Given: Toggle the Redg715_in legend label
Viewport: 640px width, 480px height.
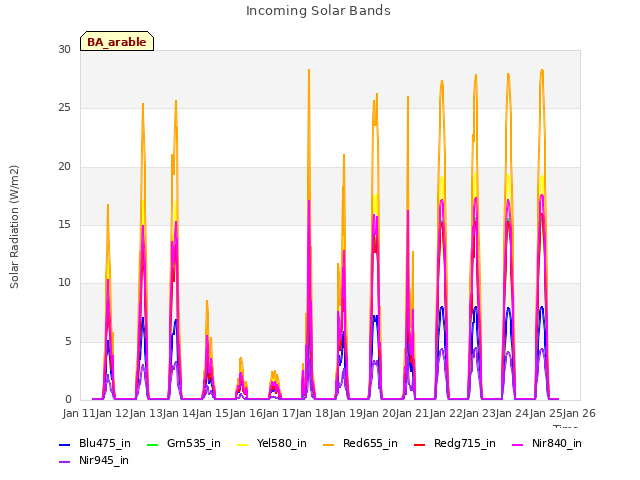Looking at the screenshot, I should [465, 443].
